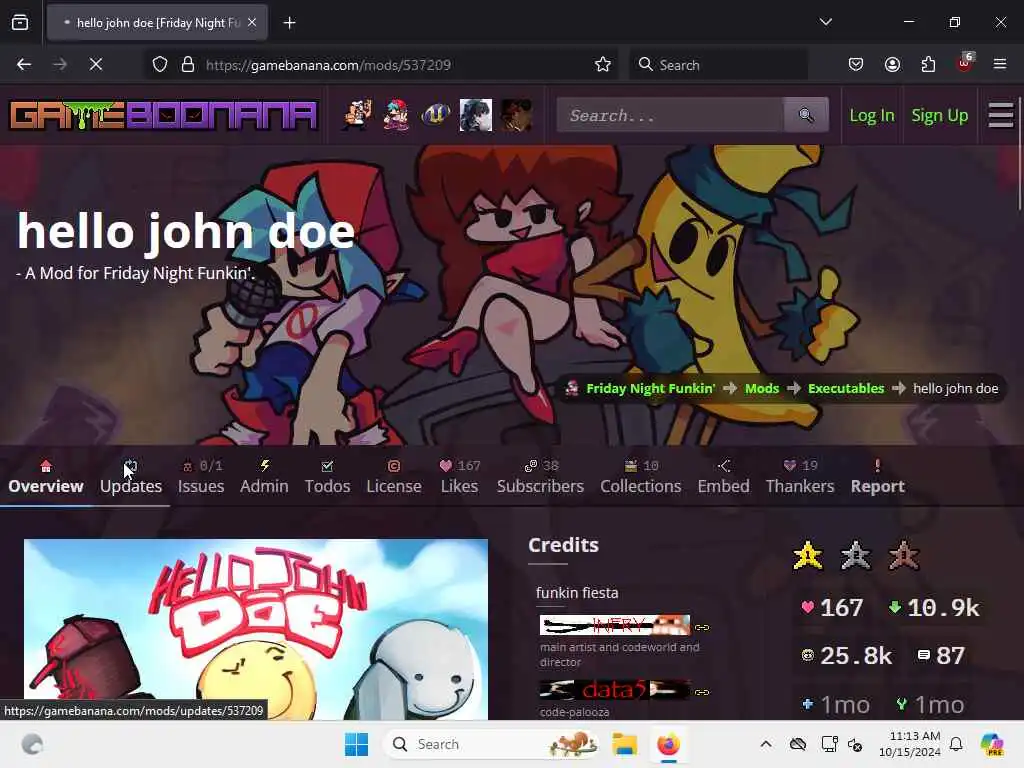Open the Firefox tab list icon
This screenshot has height=768, width=1024.
(20, 23)
